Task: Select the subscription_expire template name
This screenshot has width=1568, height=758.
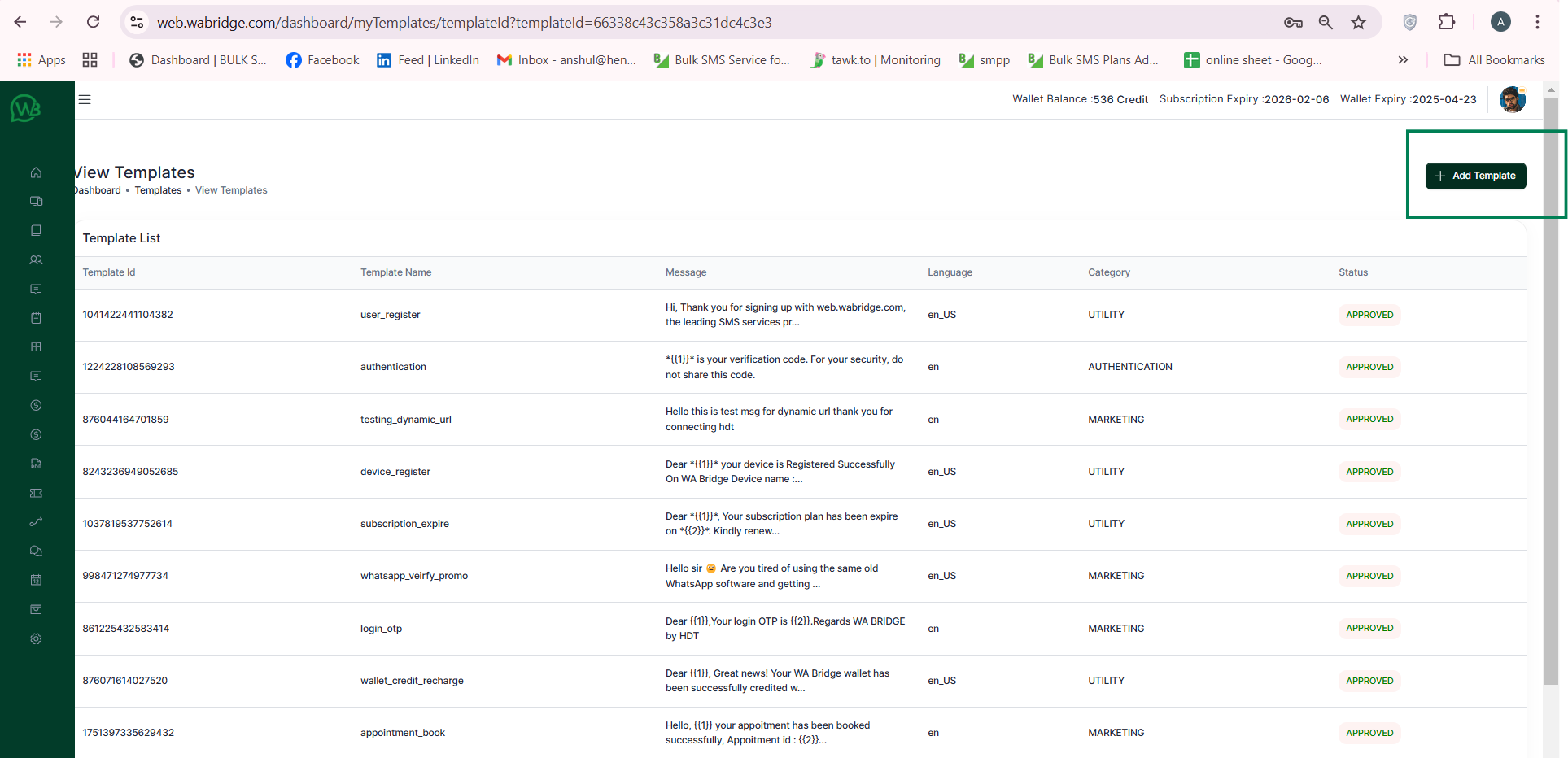Action: point(404,524)
